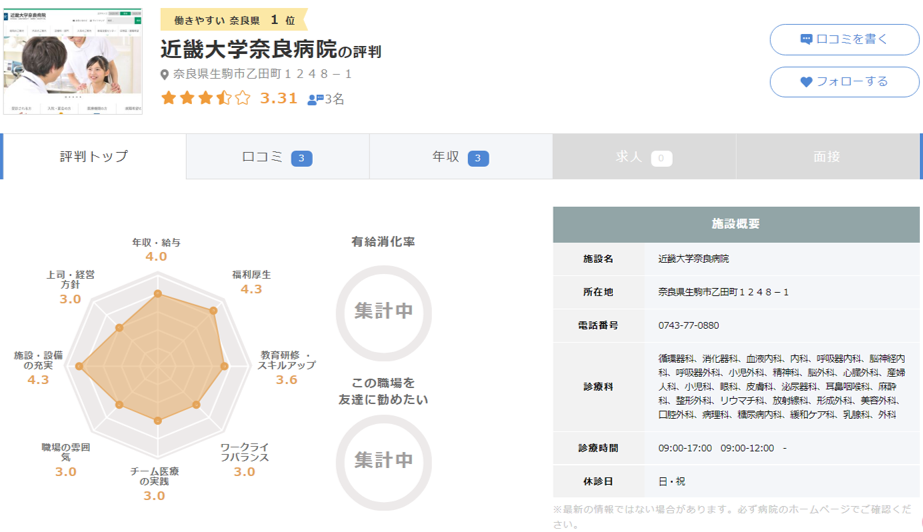Click the 診療科 department list text
The height and width of the screenshot is (532, 923).
click(781, 387)
